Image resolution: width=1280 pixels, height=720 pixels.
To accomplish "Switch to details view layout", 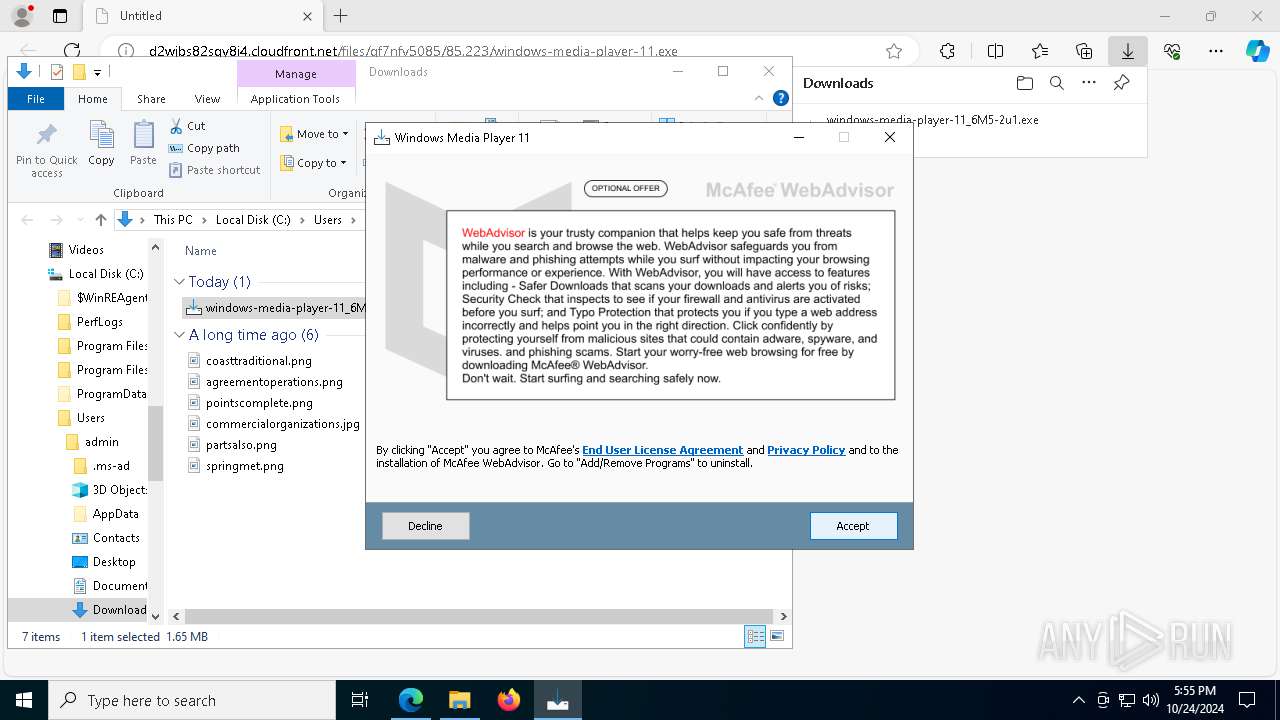I will click(755, 636).
